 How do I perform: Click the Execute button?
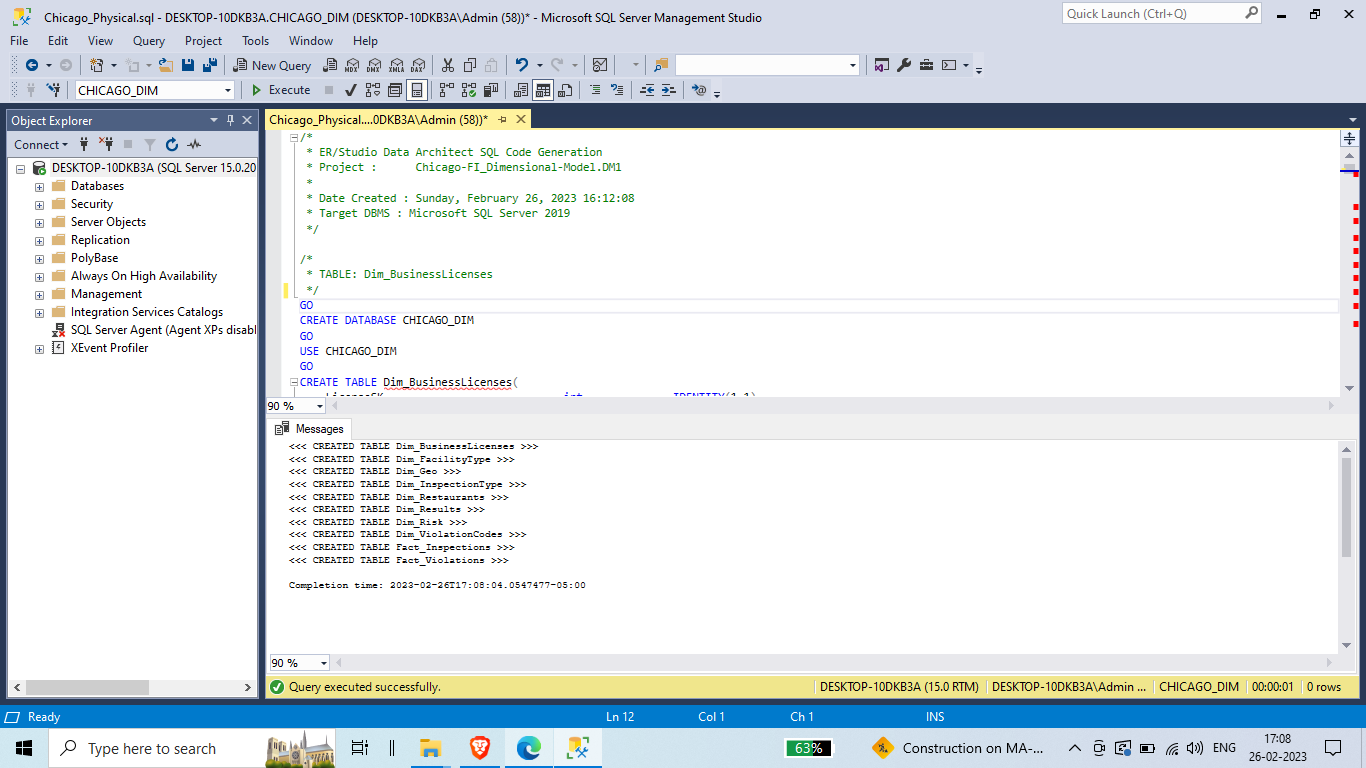[x=280, y=90]
